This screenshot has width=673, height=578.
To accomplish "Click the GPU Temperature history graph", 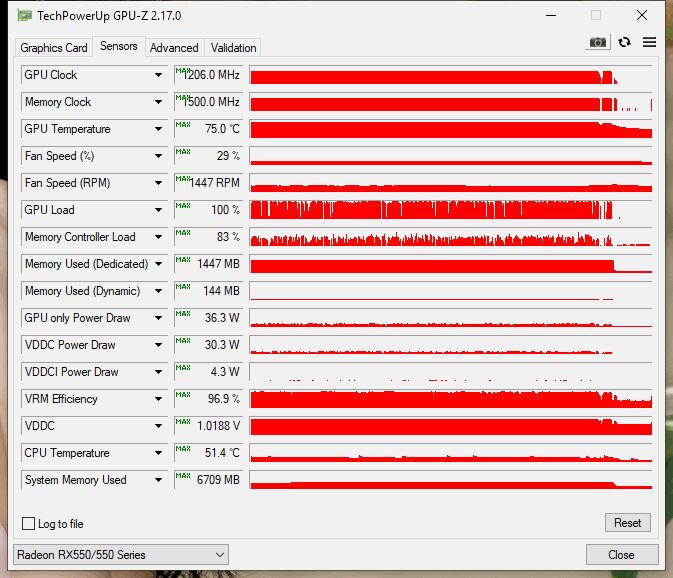I will [x=451, y=129].
